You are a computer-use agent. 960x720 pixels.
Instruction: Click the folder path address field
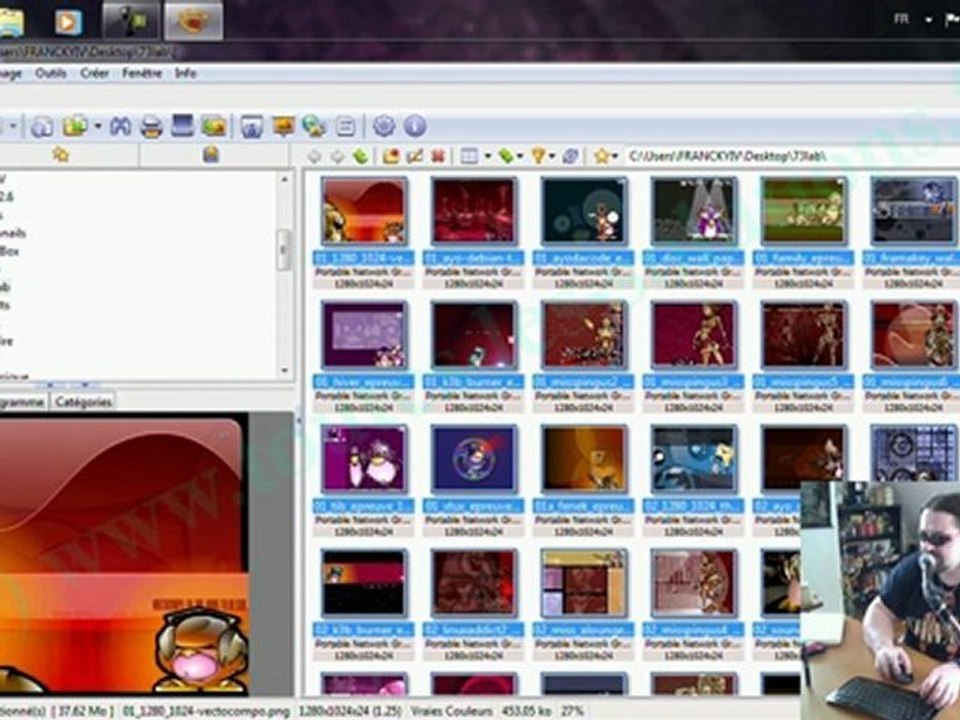click(793, 157)
